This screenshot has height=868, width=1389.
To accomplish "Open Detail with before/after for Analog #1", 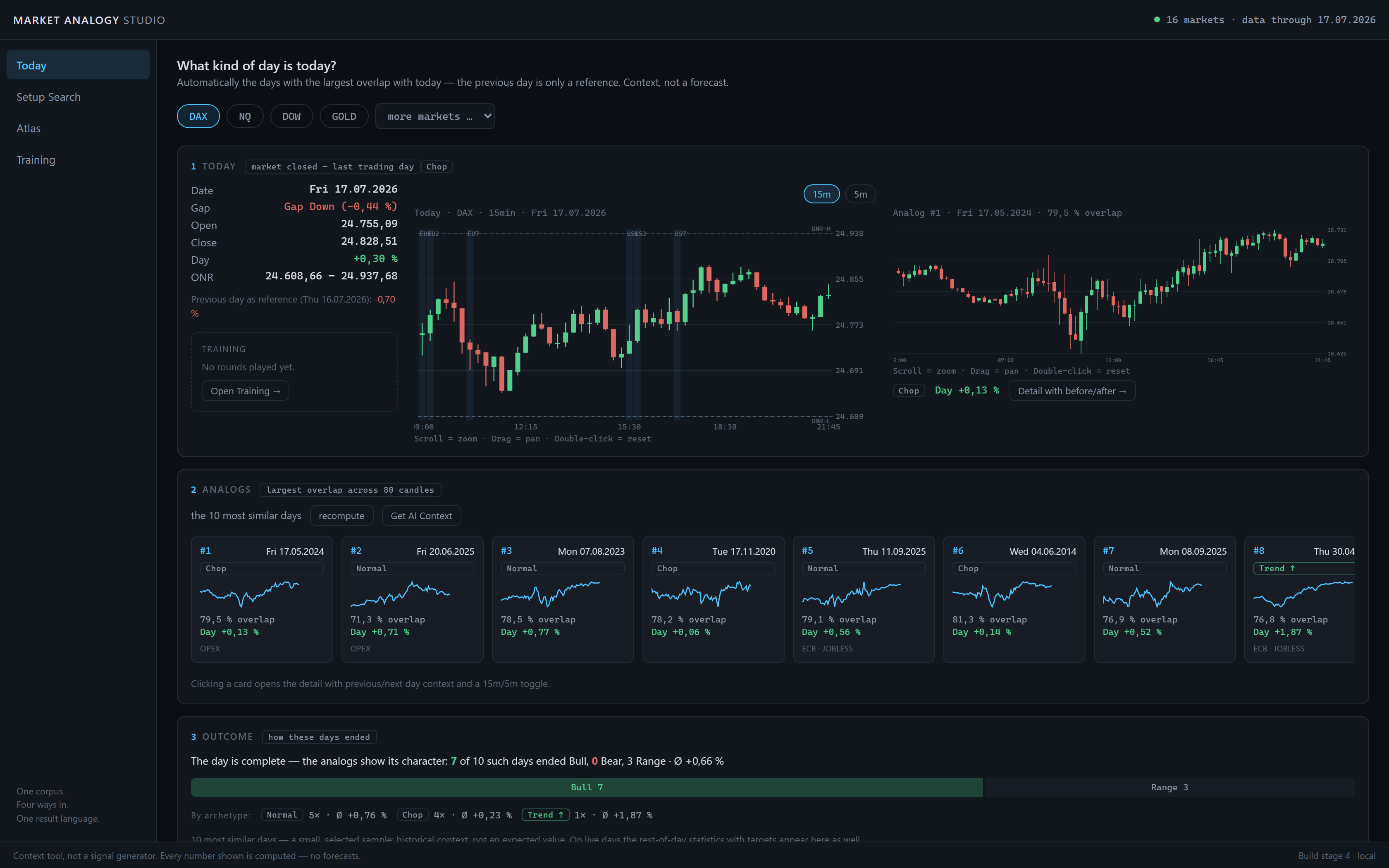I will coord(1072,391).
